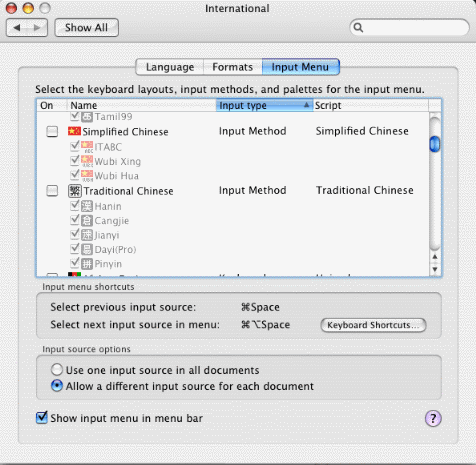
Task: Click the Pinyin label
Action: 108,264
